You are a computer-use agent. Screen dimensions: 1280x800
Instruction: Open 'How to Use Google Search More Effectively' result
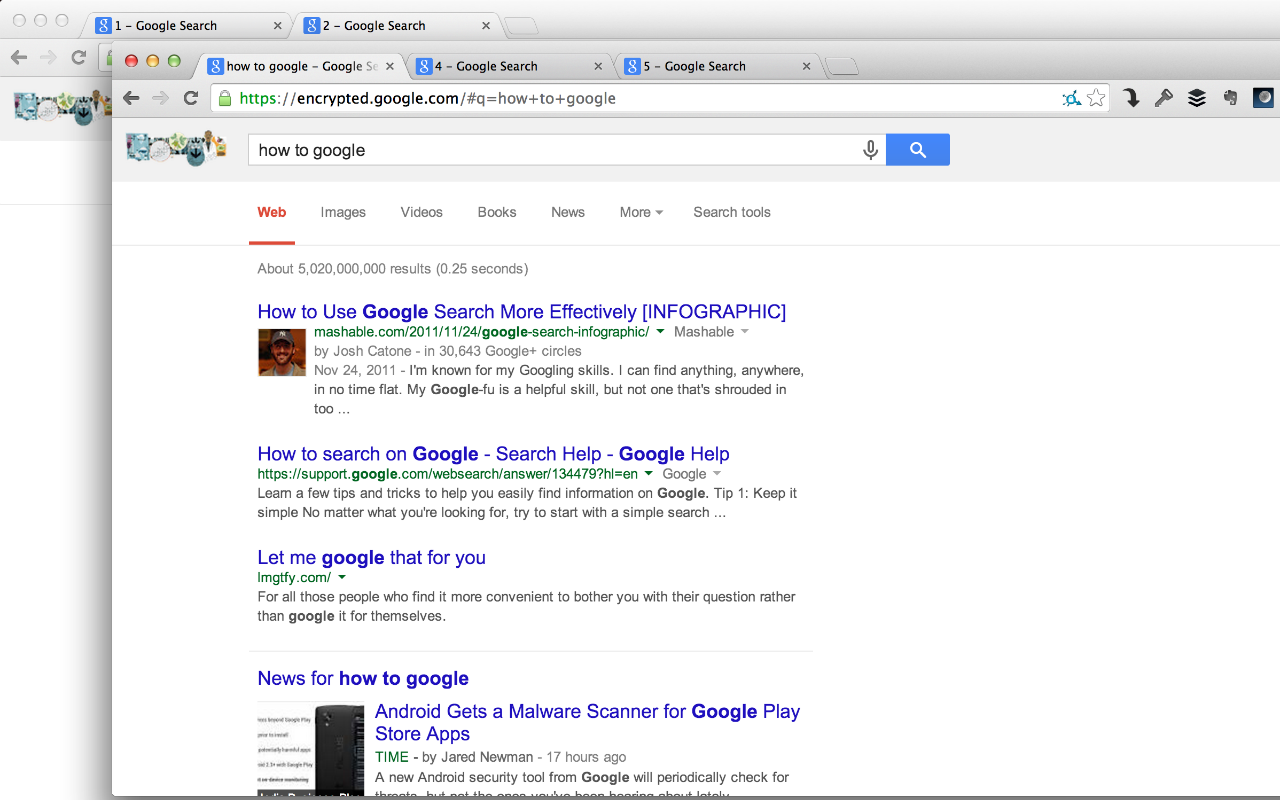click(x=522, y=312)
